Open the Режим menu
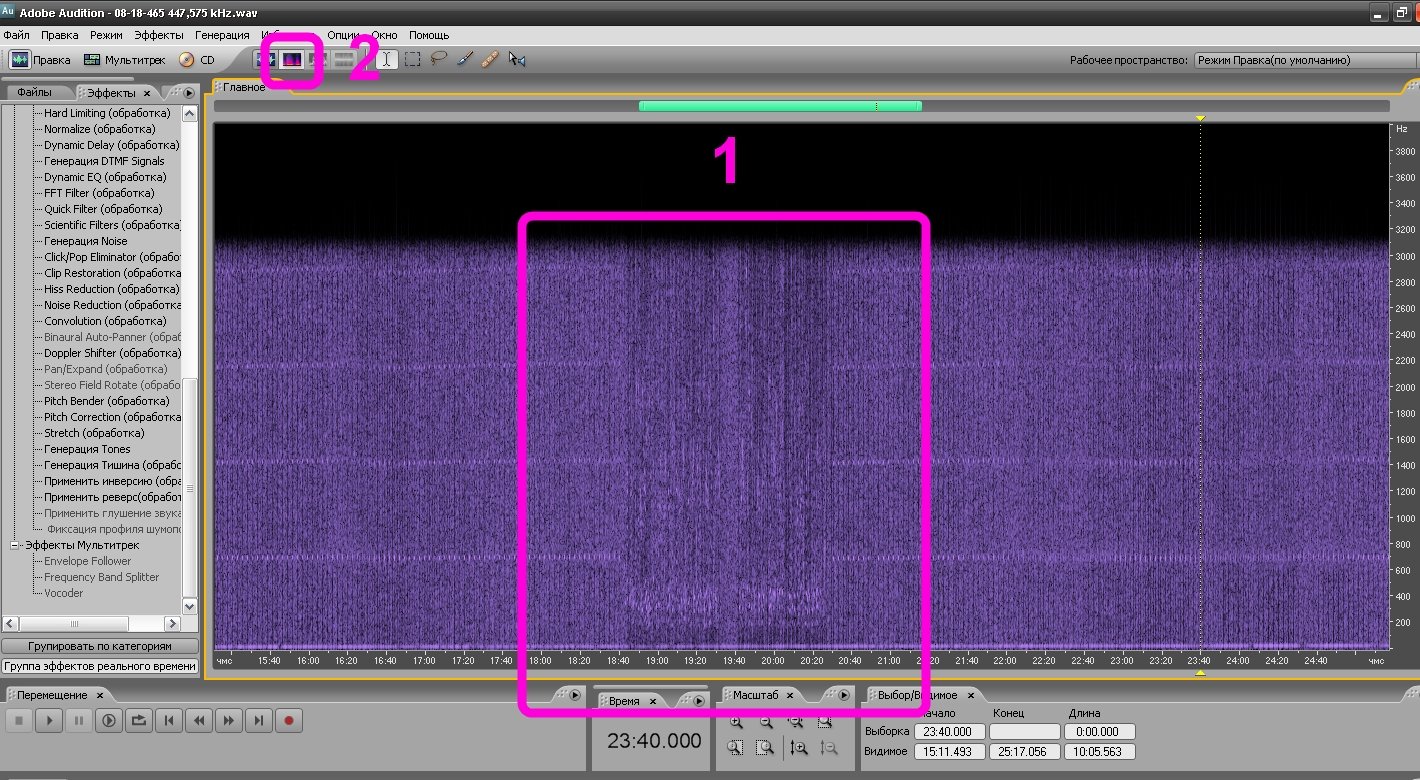This screenshot has height=780, width=1420. pos(106,35)
